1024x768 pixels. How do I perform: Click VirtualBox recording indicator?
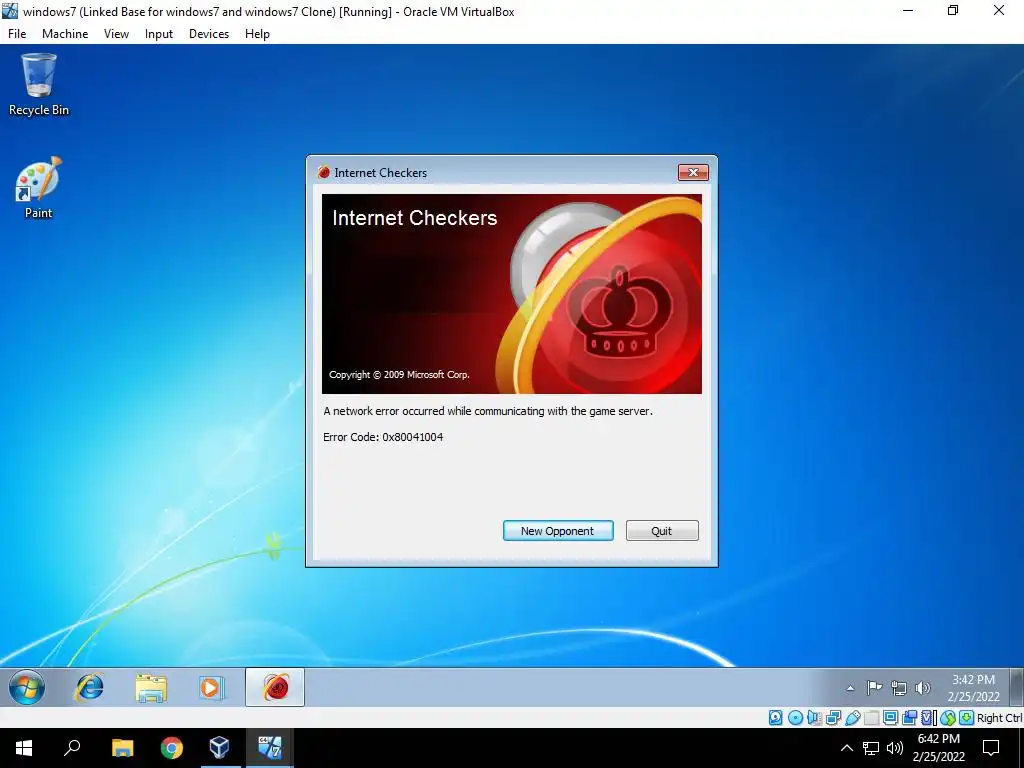coord(909,718)
